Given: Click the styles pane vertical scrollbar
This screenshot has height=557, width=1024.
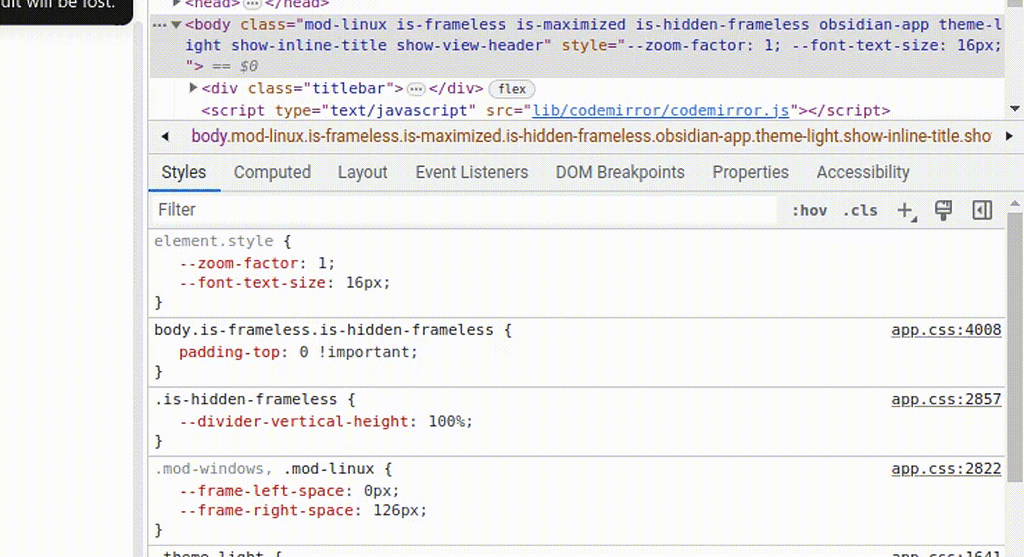Looking at the screenshot, I should pos(1014,346).
